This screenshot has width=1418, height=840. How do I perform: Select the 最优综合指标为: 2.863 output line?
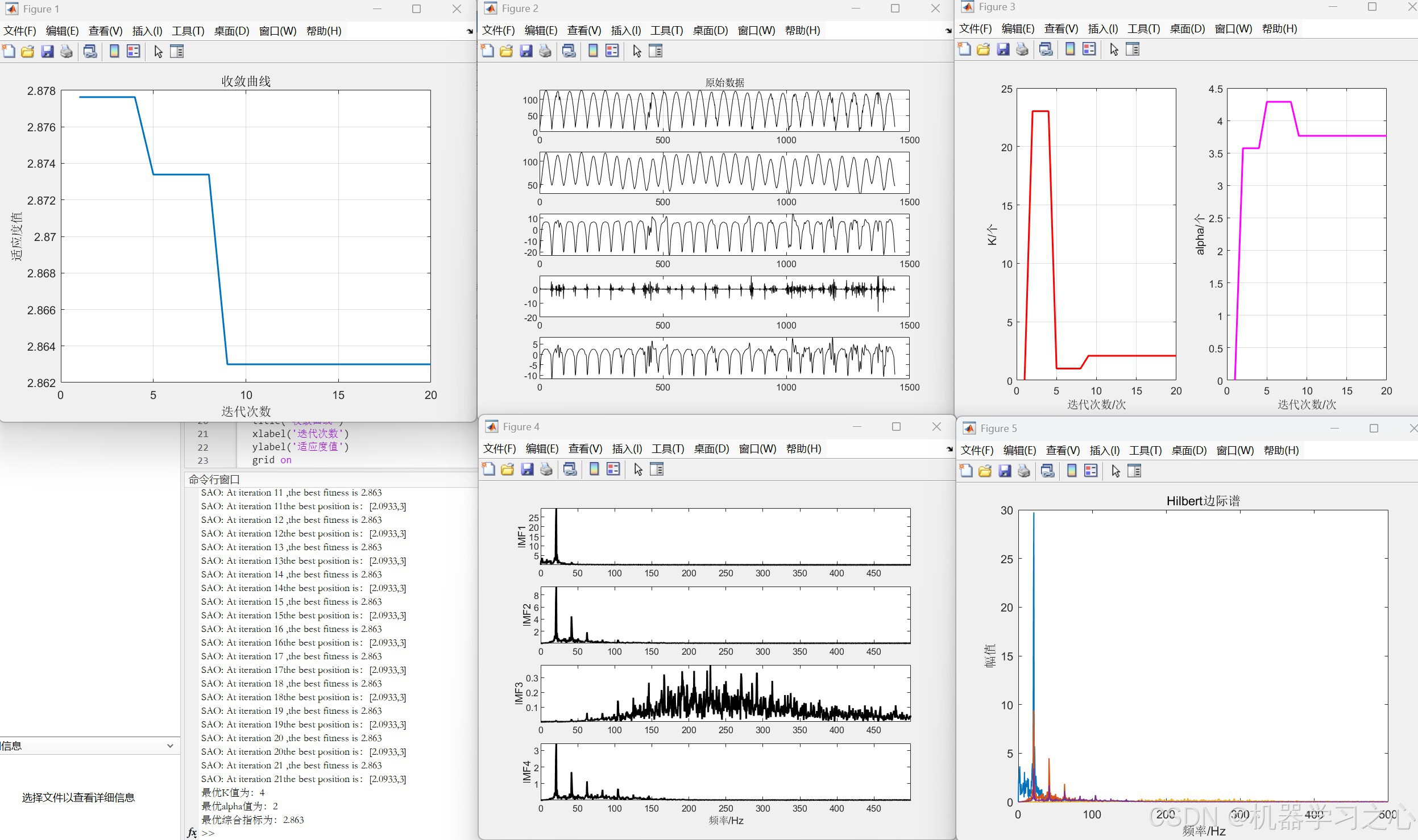pos(252,820)
